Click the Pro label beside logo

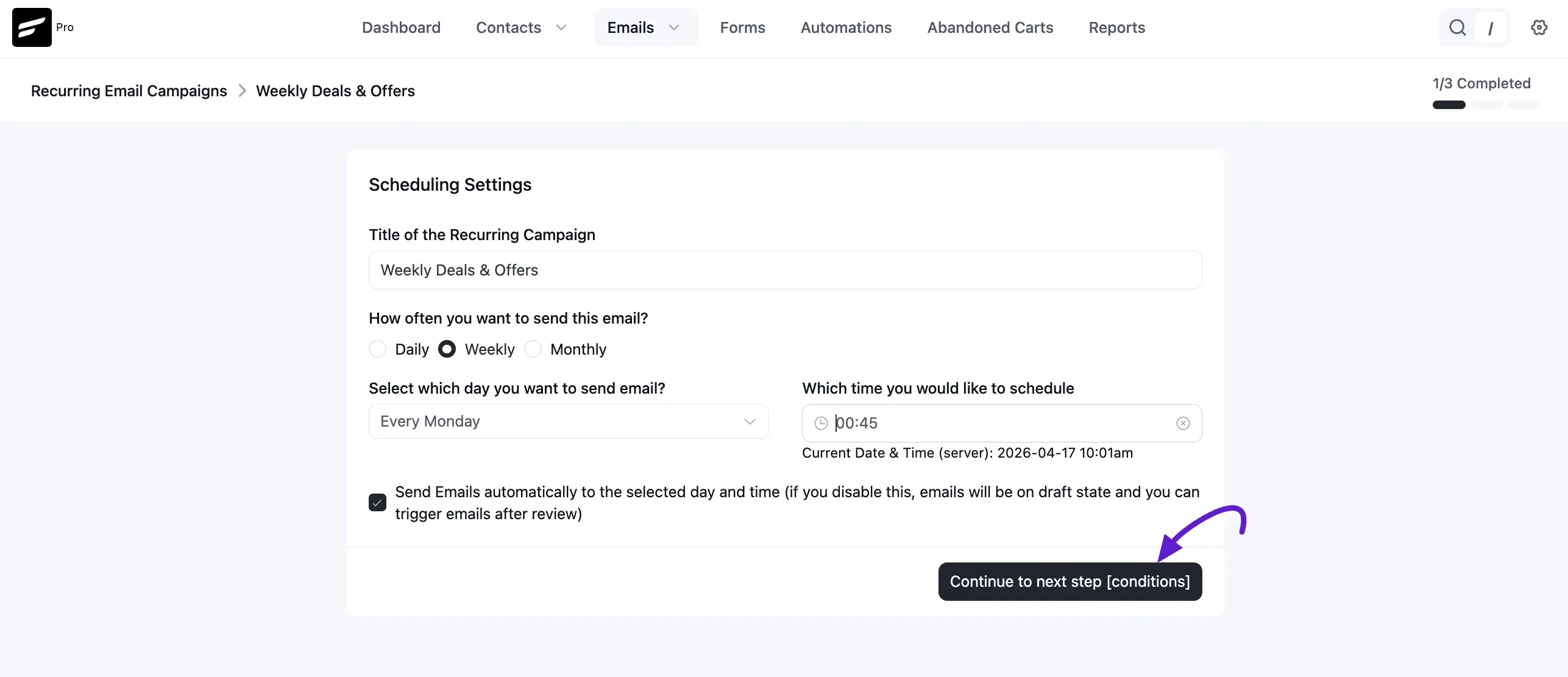(65, 27)
